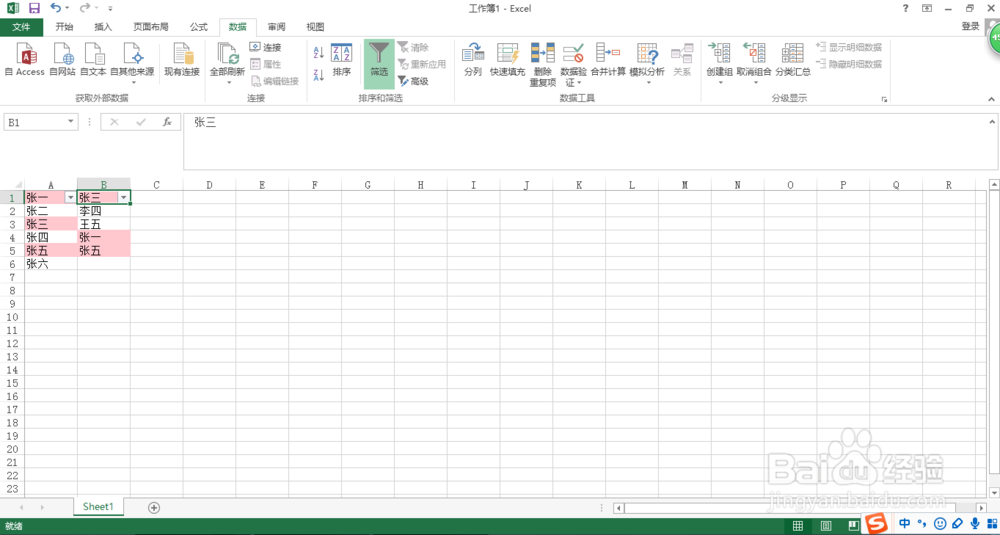This screenshot has height=535, width=1000.
Task: Collapse the ribbon
Action: tap(991, 99)
